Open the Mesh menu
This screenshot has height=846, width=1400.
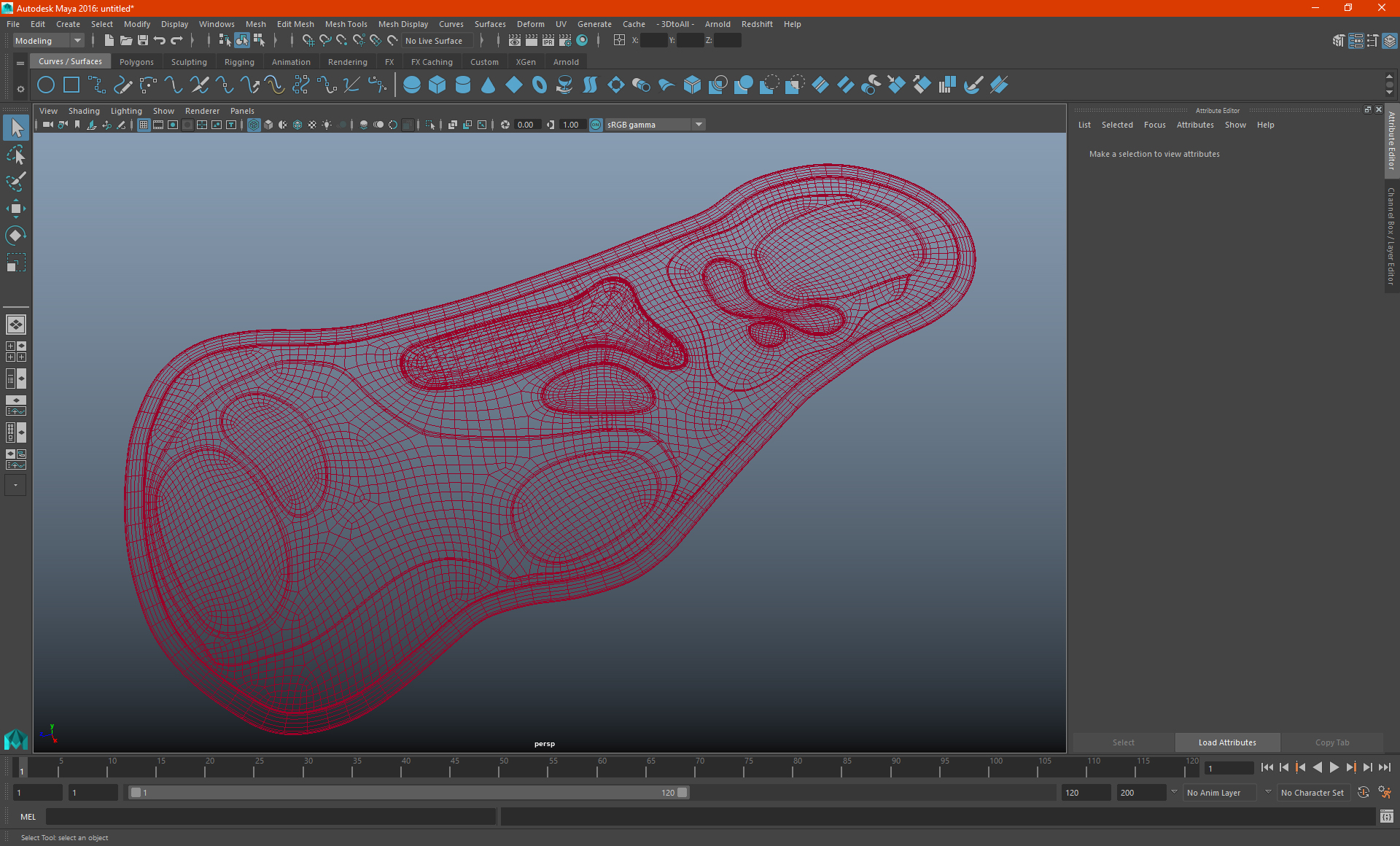[x=253, y=23]
